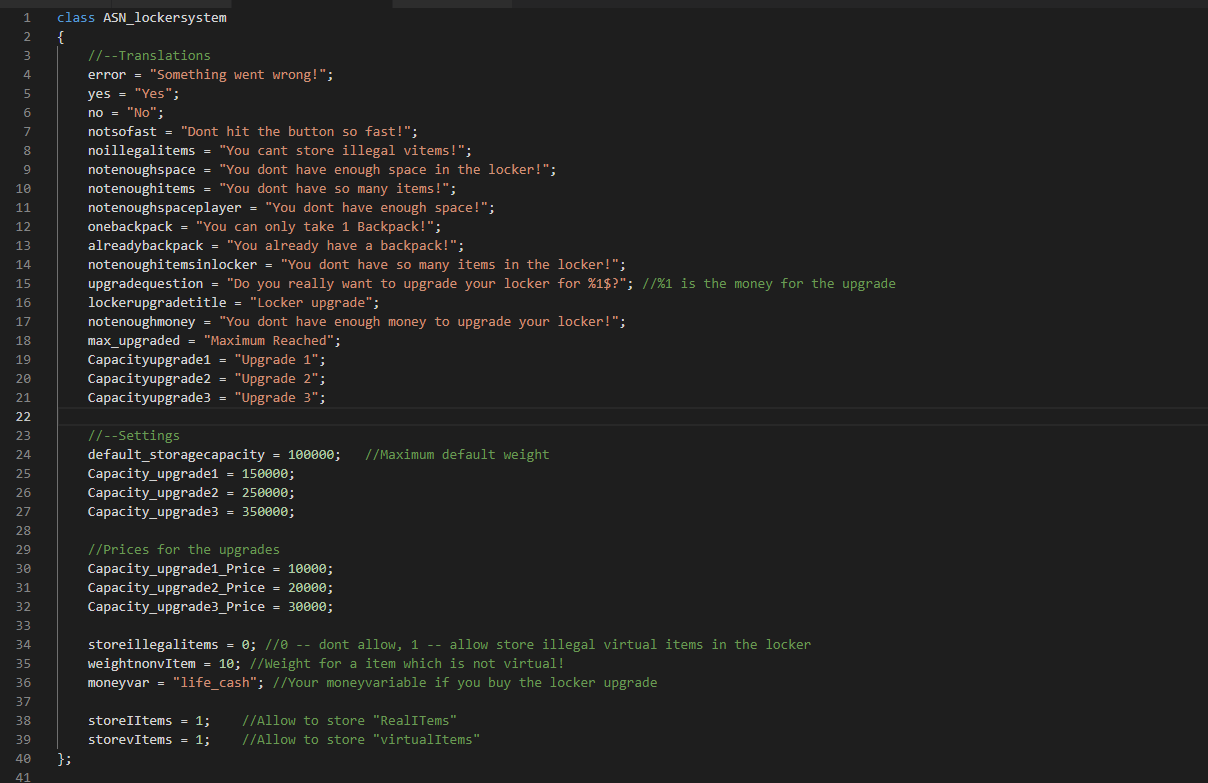
Task: Click the "Maximum Reached" string
Action: [x=272, y=341]
